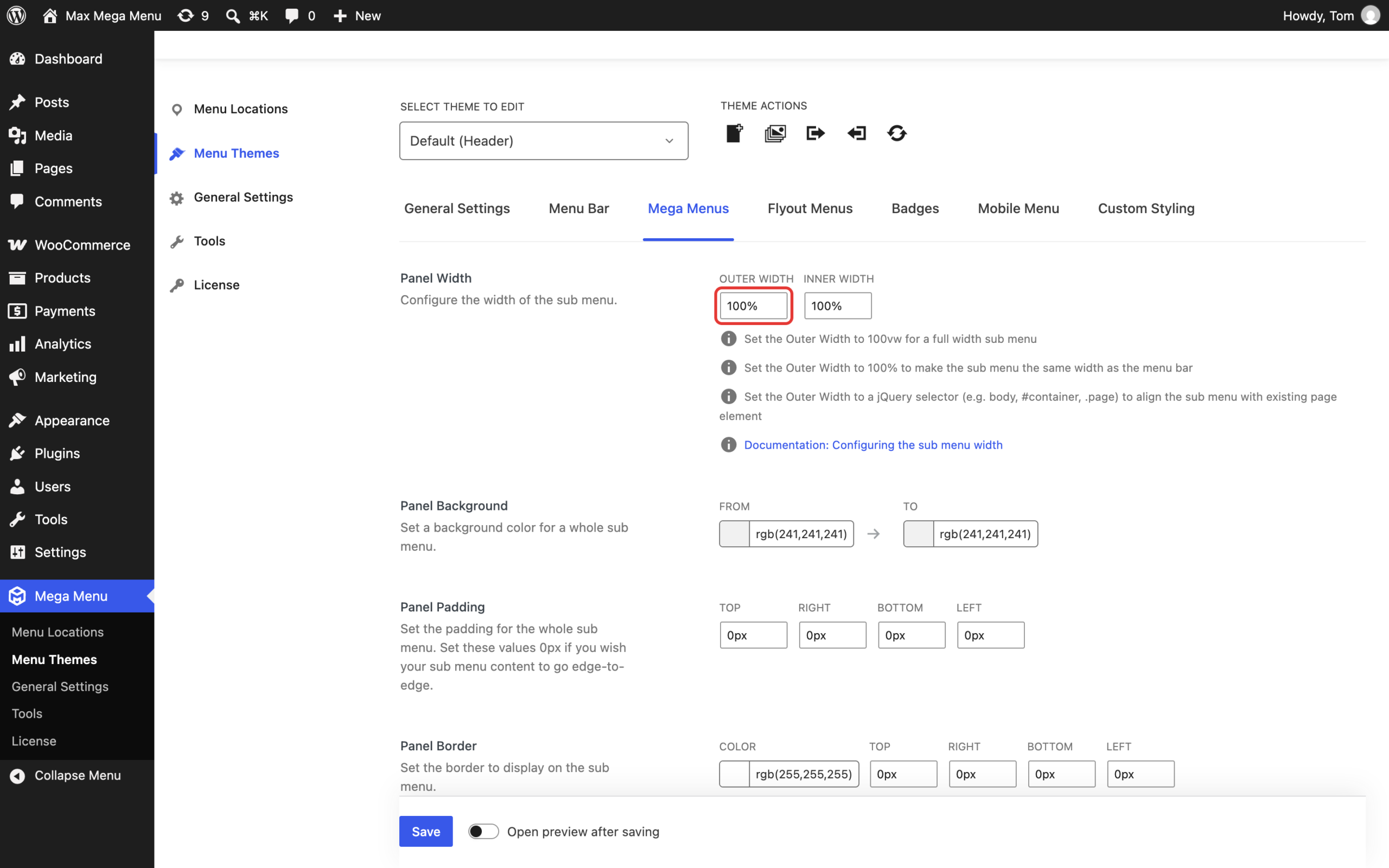Click the WordPress logo icon
Screen dimensions: 1389x868
(x=17, y=16)
